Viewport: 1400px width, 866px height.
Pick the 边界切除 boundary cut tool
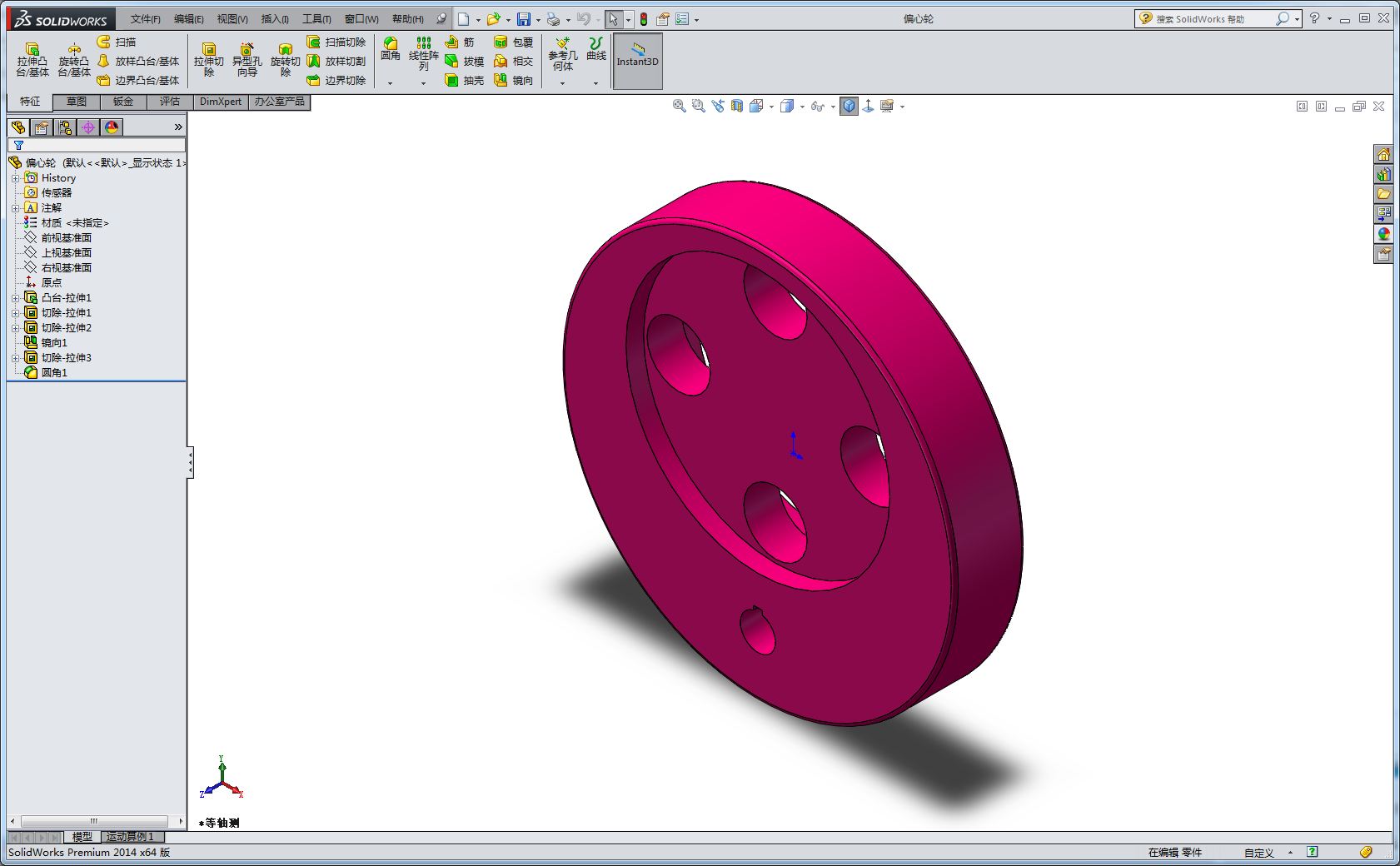[336, 80]
